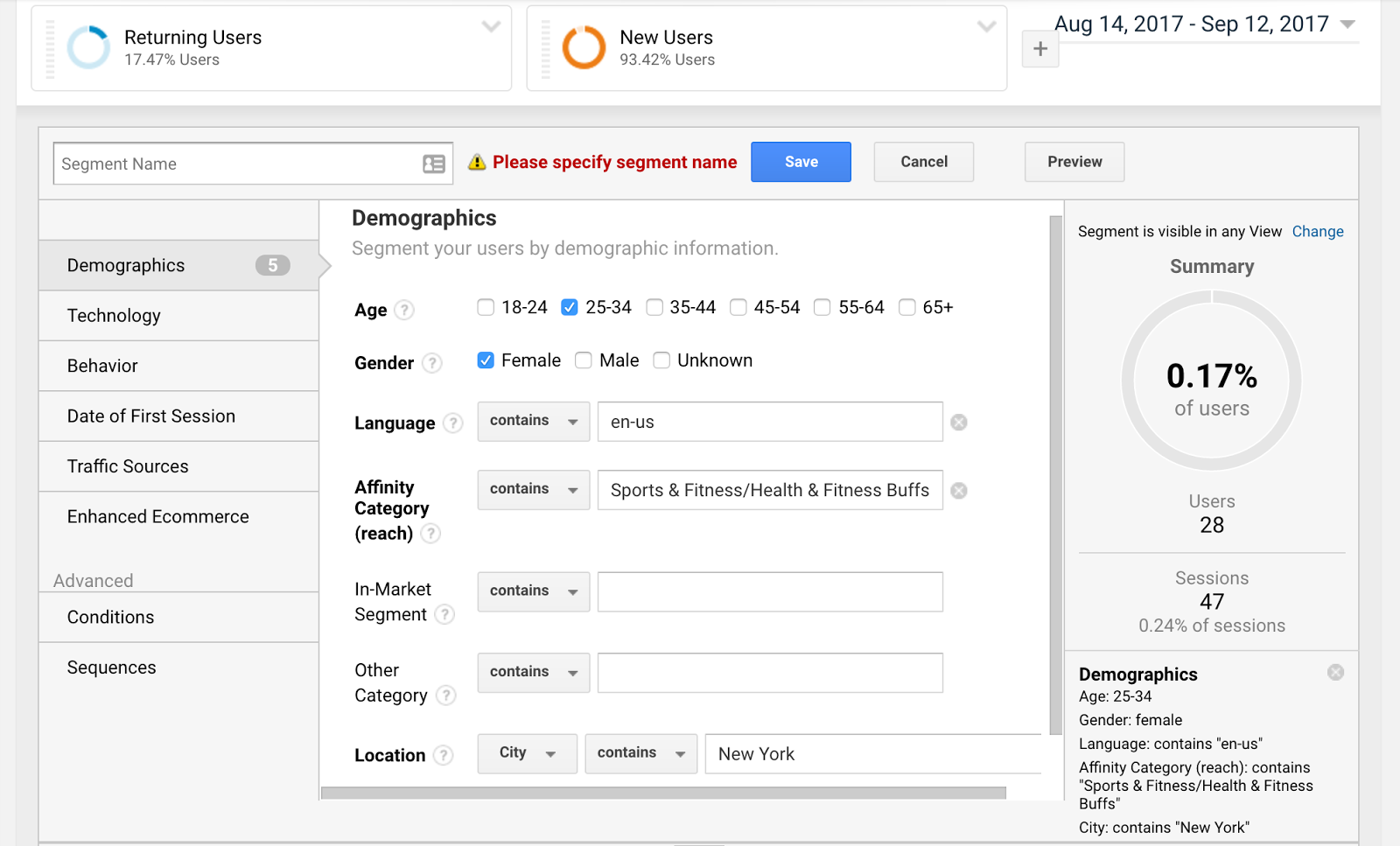This screenshot has width=1400, height=846.
Task: Click into the Segment Name field
Action: pos(253,164)
